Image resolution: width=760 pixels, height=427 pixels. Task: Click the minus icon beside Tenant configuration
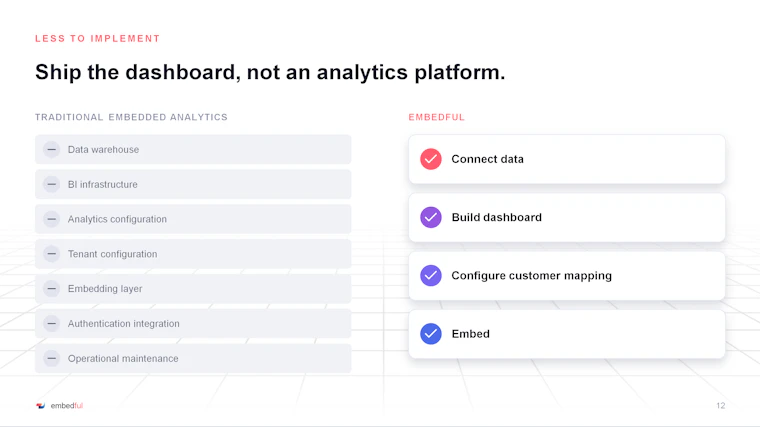[x=51, y=253]
